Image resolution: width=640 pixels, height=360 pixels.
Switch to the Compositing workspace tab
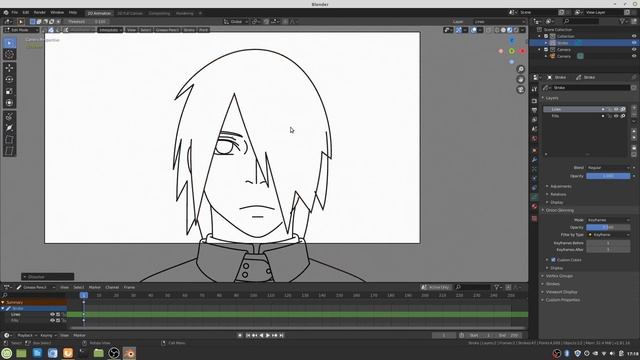tap(159, 13)
